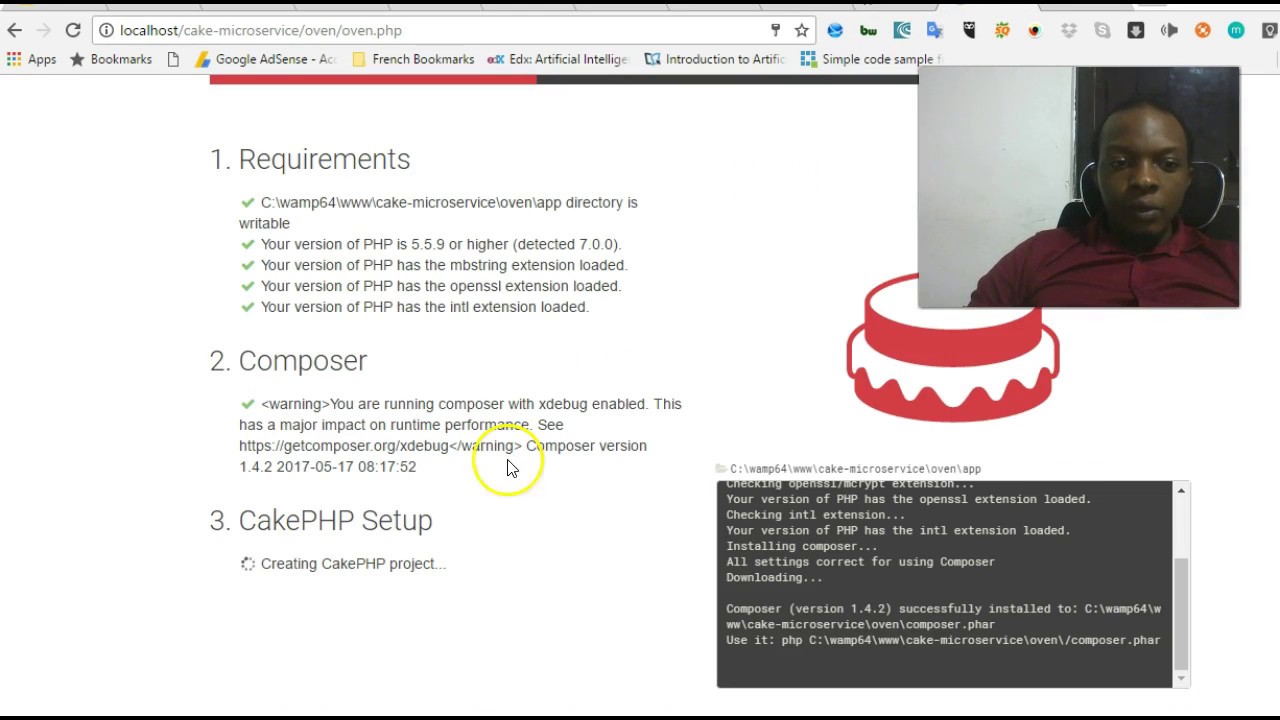Click the red CakePHP cake logo

click(952, 346)
